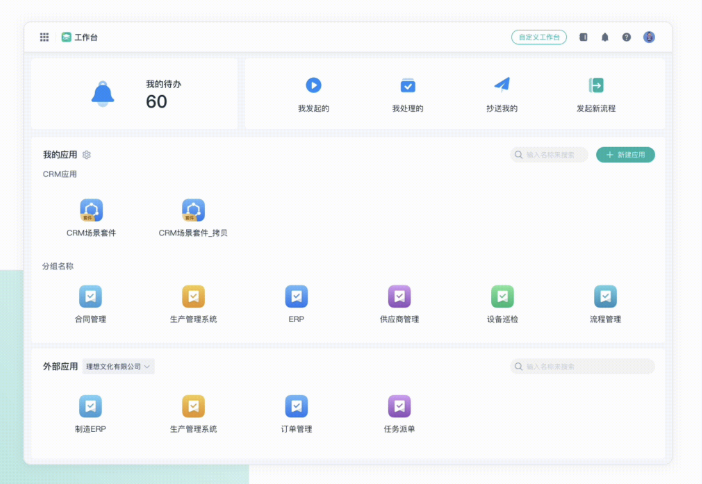The height and width of the screenshot is (484, 702).
Task: Launch 订单管理 external app icon
Action: point(296,406)
